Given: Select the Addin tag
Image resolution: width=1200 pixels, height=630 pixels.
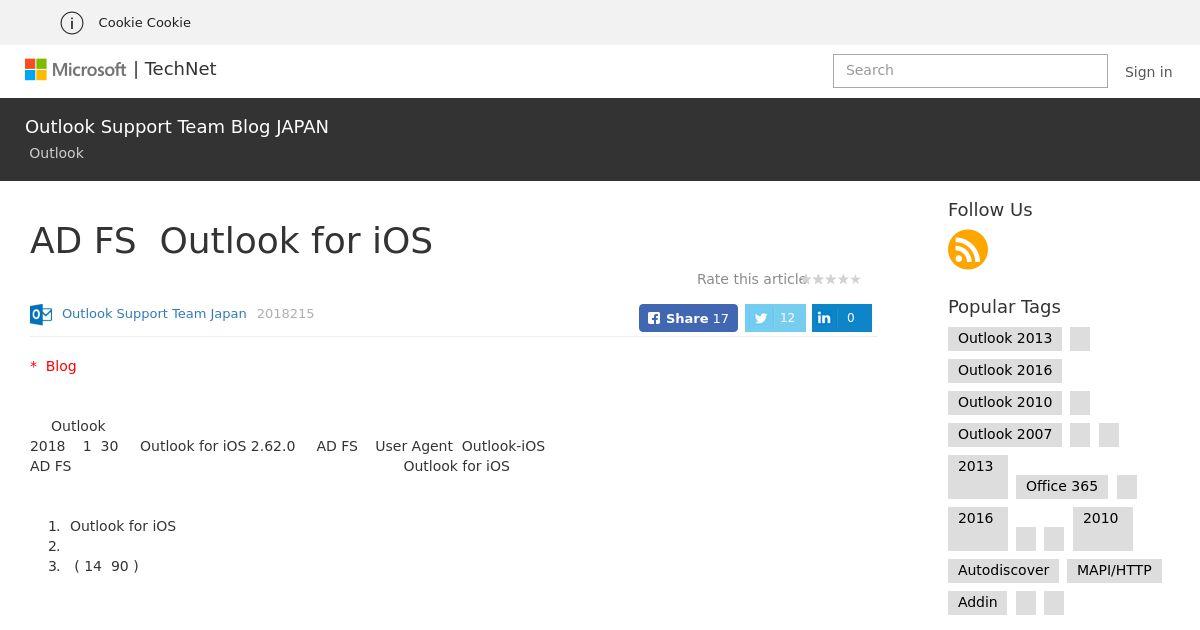Looking at the screenshot, I should coord(977,603).
